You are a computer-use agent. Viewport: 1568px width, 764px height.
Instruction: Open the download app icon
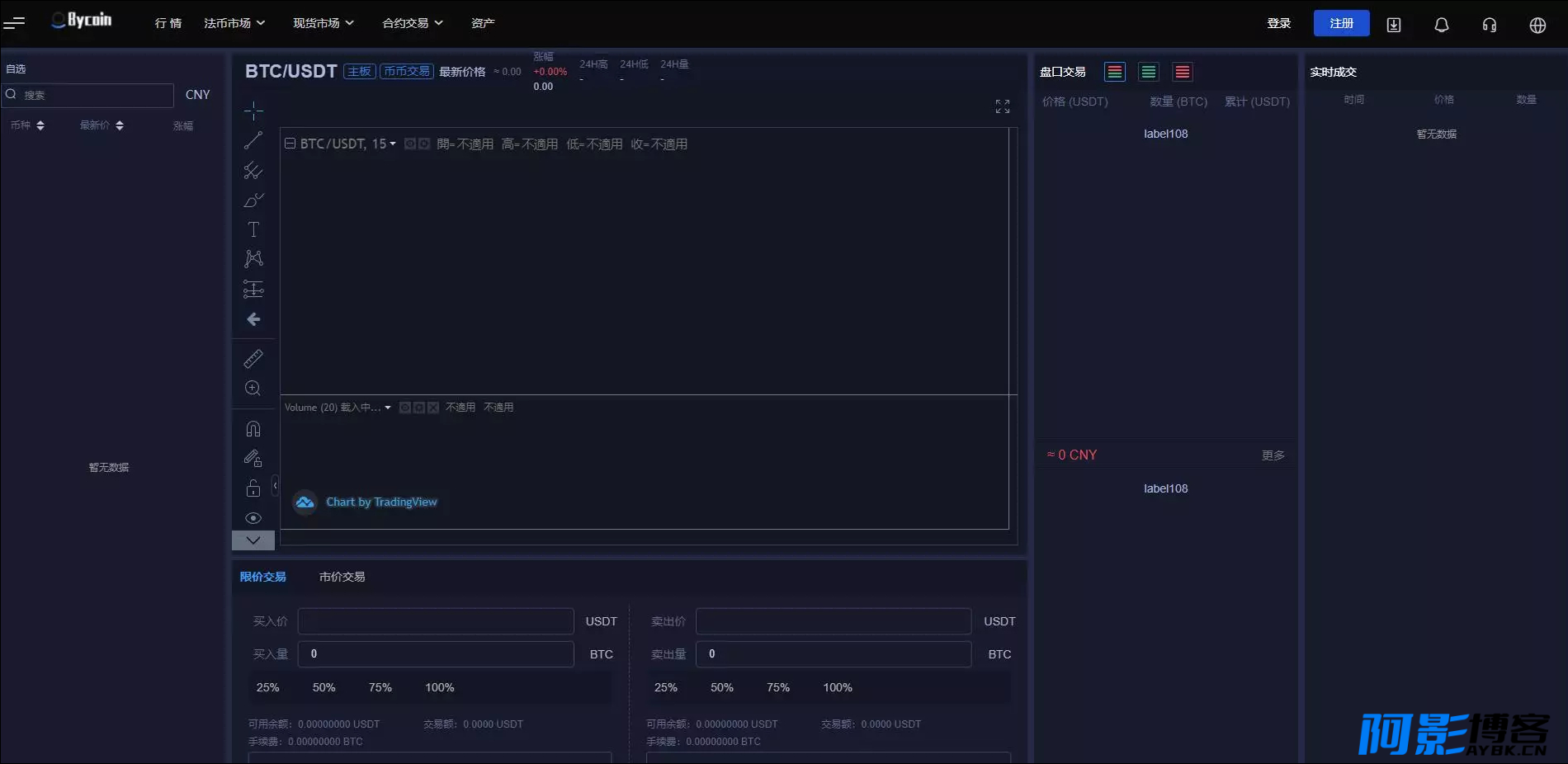coord(1394,25)
